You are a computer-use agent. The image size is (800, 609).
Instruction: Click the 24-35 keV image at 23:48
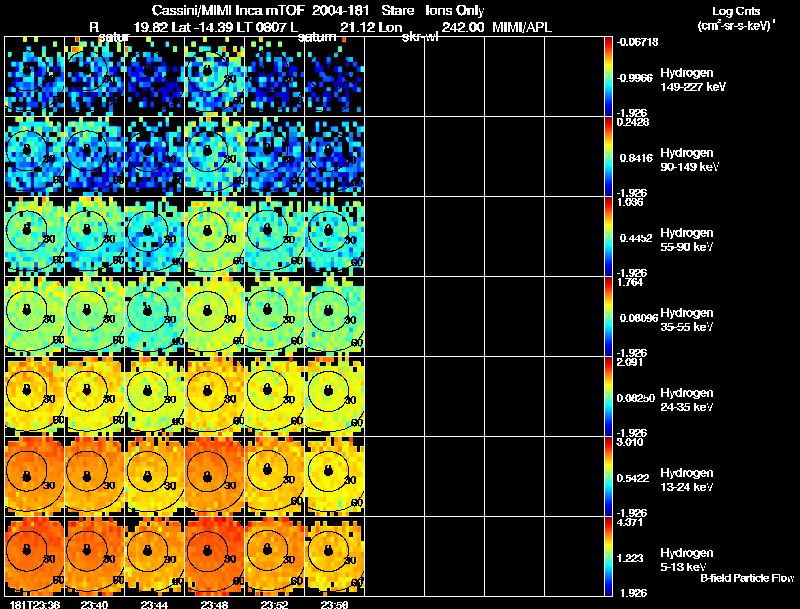coord(215,396)
